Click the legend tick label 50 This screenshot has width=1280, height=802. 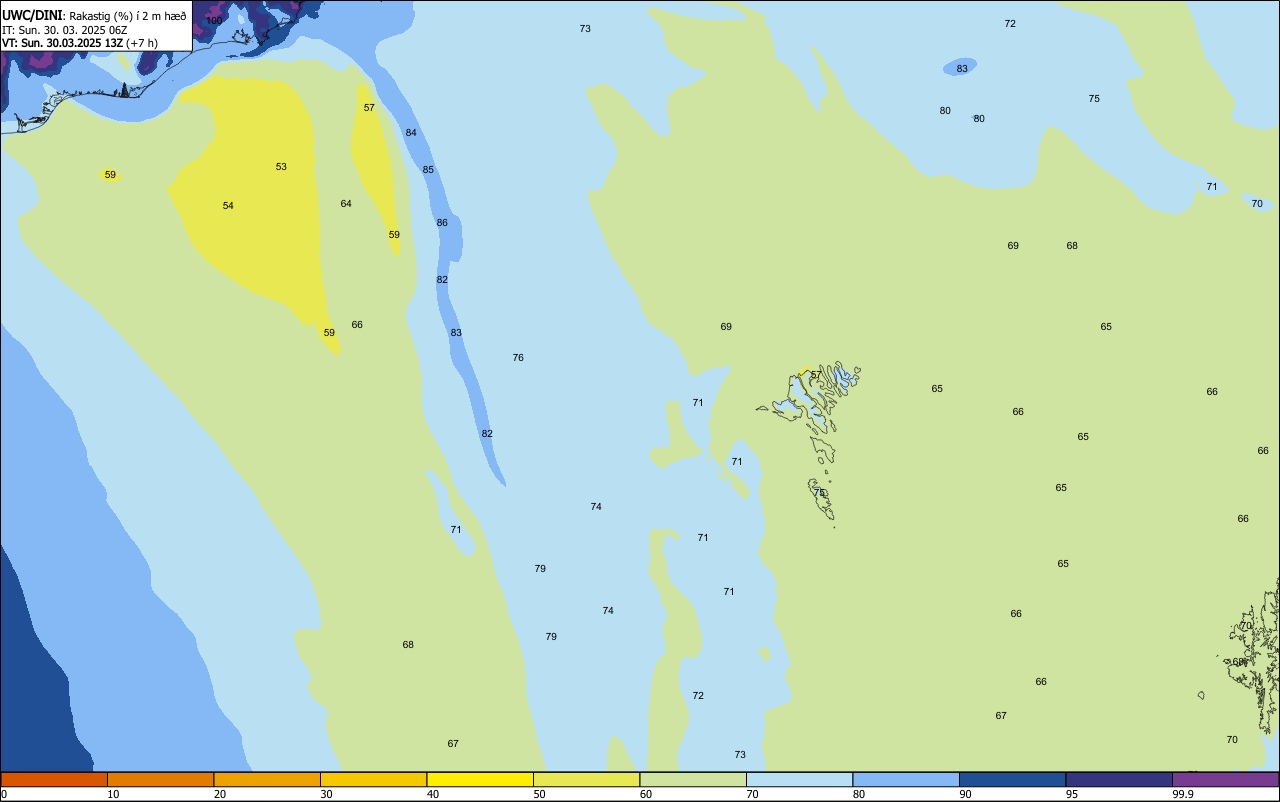pyautogui.click(x=539, y=794)
